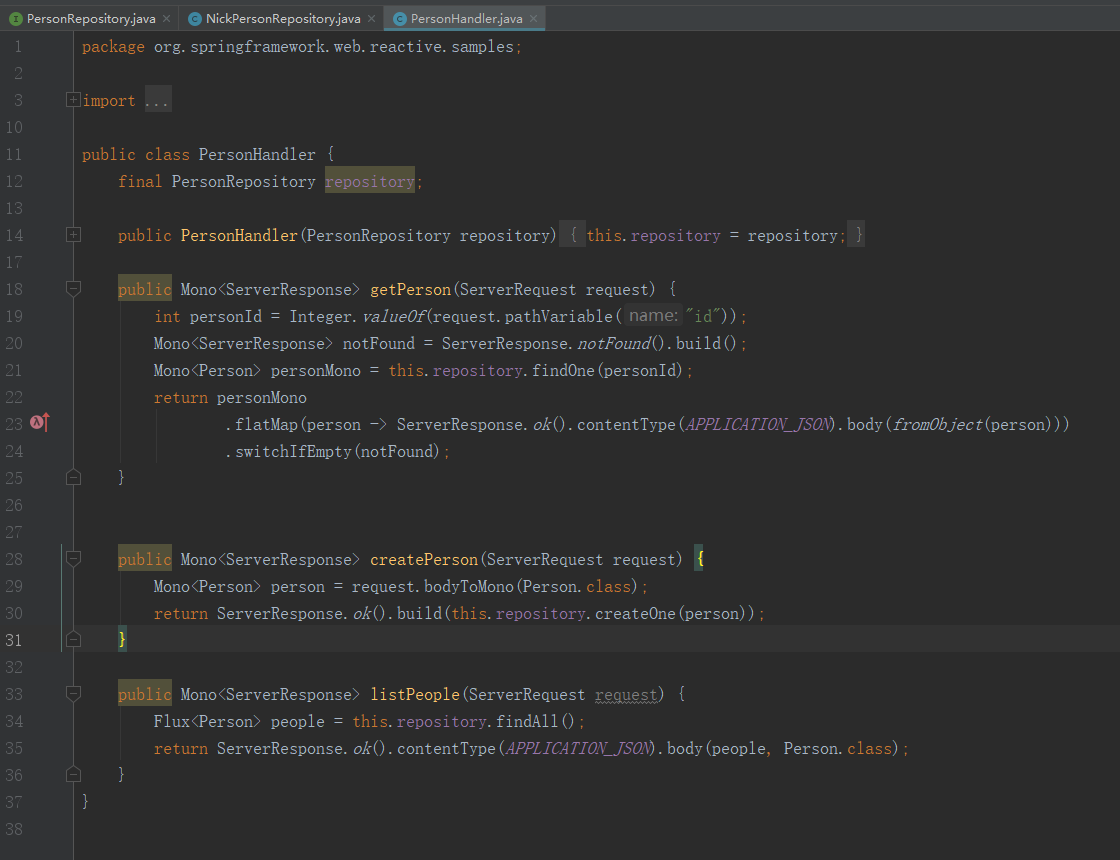This screenshot has width=1120, height=860.
Task: Click APPLICATION_JSON constant on line 23
Action: coord(759,424)
